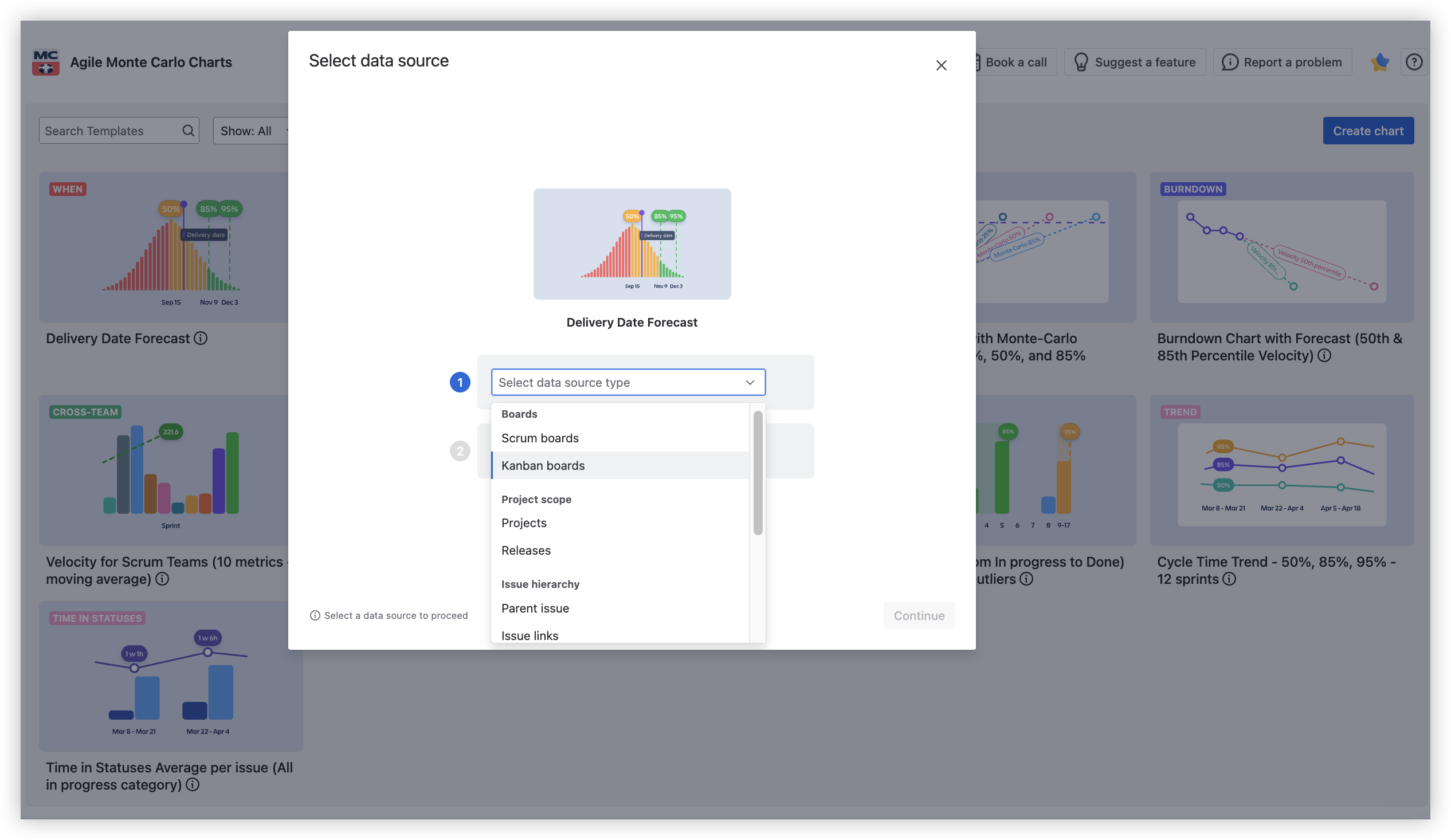Click Book a call button
This screenshot has width=1451, height=840.
coord(1015,62)
